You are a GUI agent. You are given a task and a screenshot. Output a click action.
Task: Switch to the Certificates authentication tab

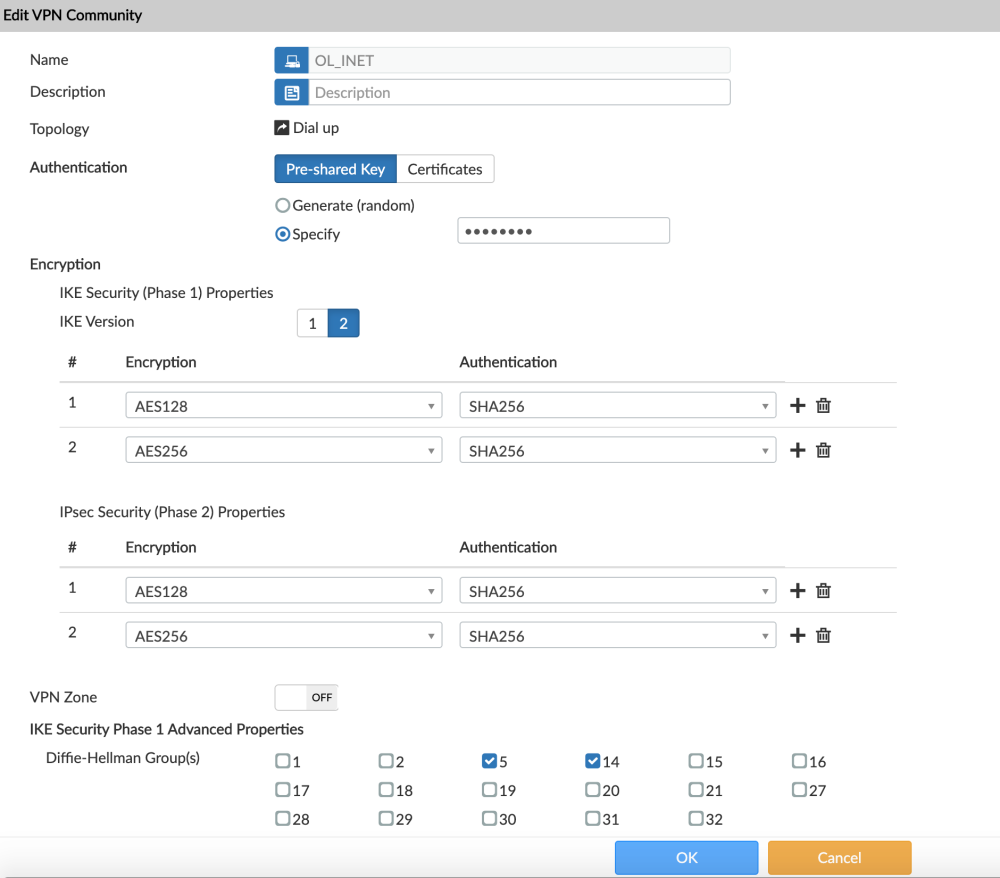(445, 169)
